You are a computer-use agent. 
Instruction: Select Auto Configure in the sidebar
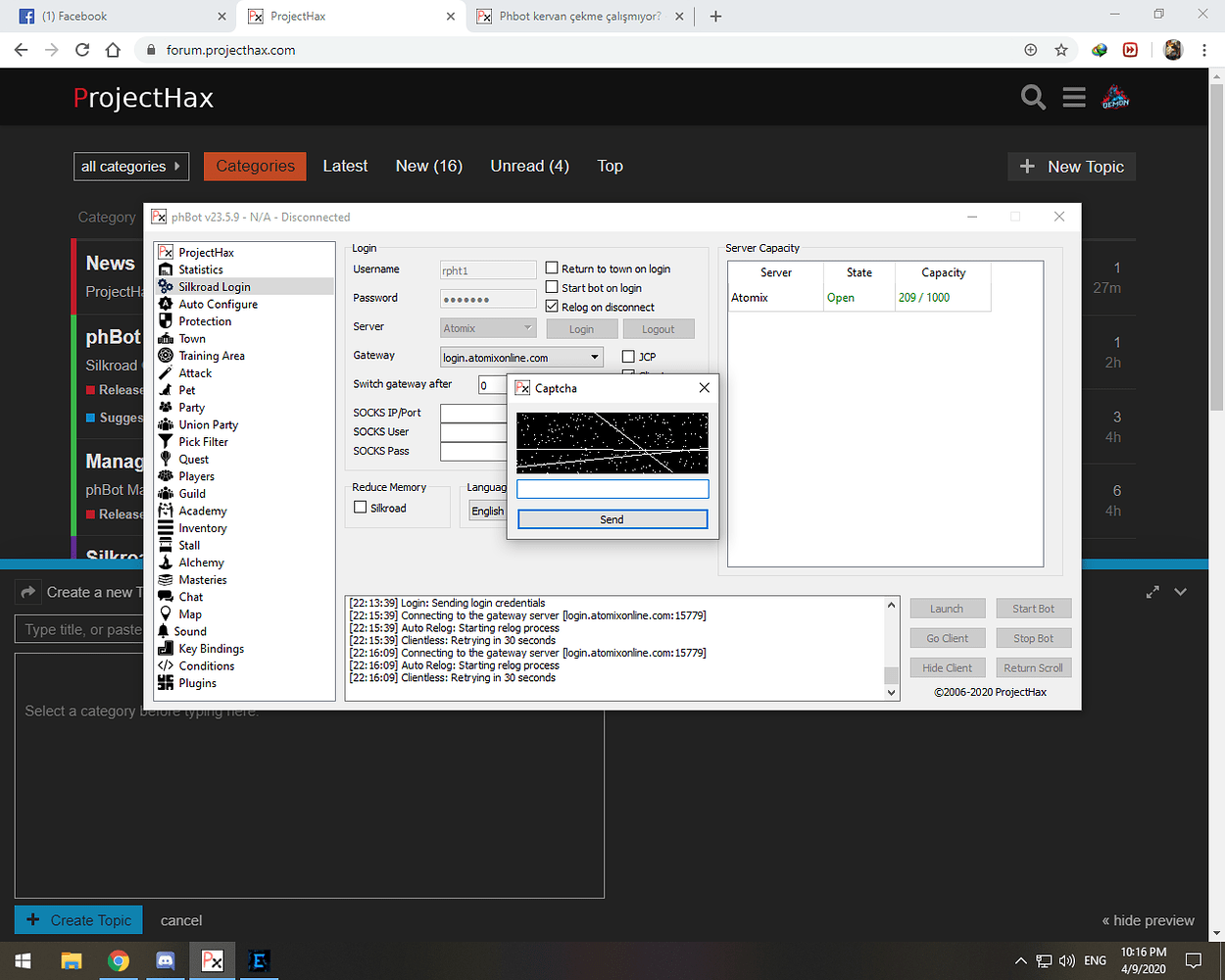click(x=220, y=304)
